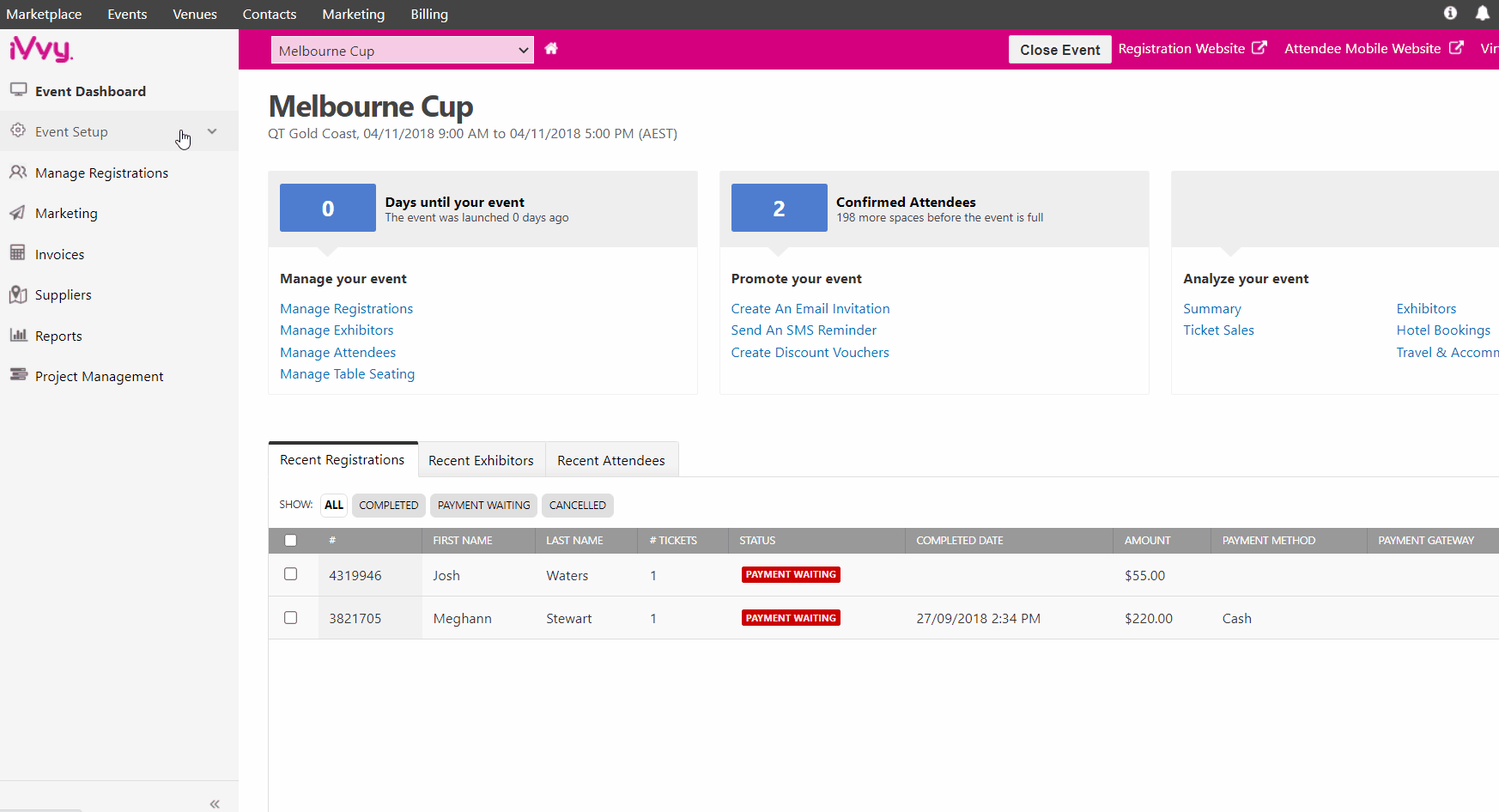The height and width of the screenshot is (812, 1499).
Task: Click external link icon after Attendee Mobile Website
Action: (1456, 48)
